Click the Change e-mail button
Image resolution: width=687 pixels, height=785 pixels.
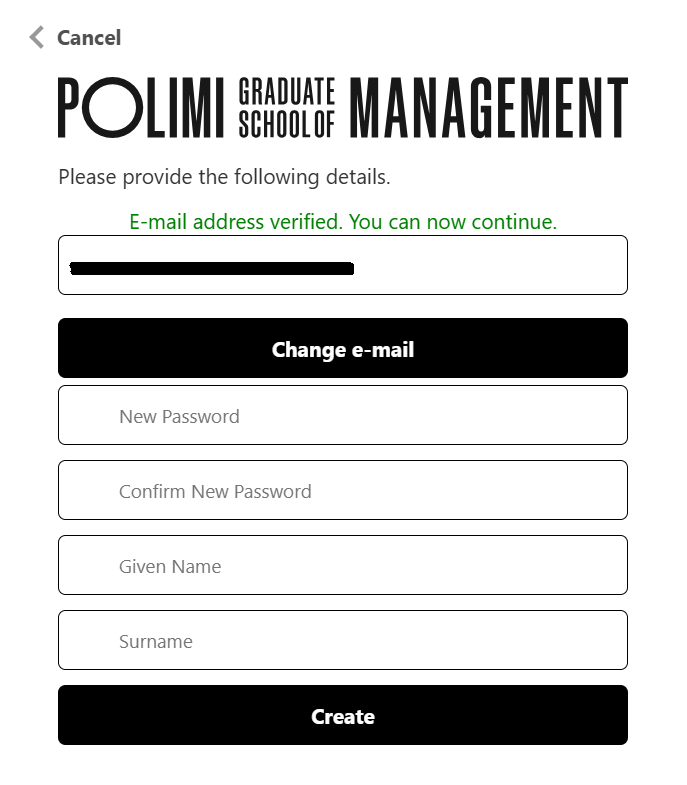pos(343,348)
